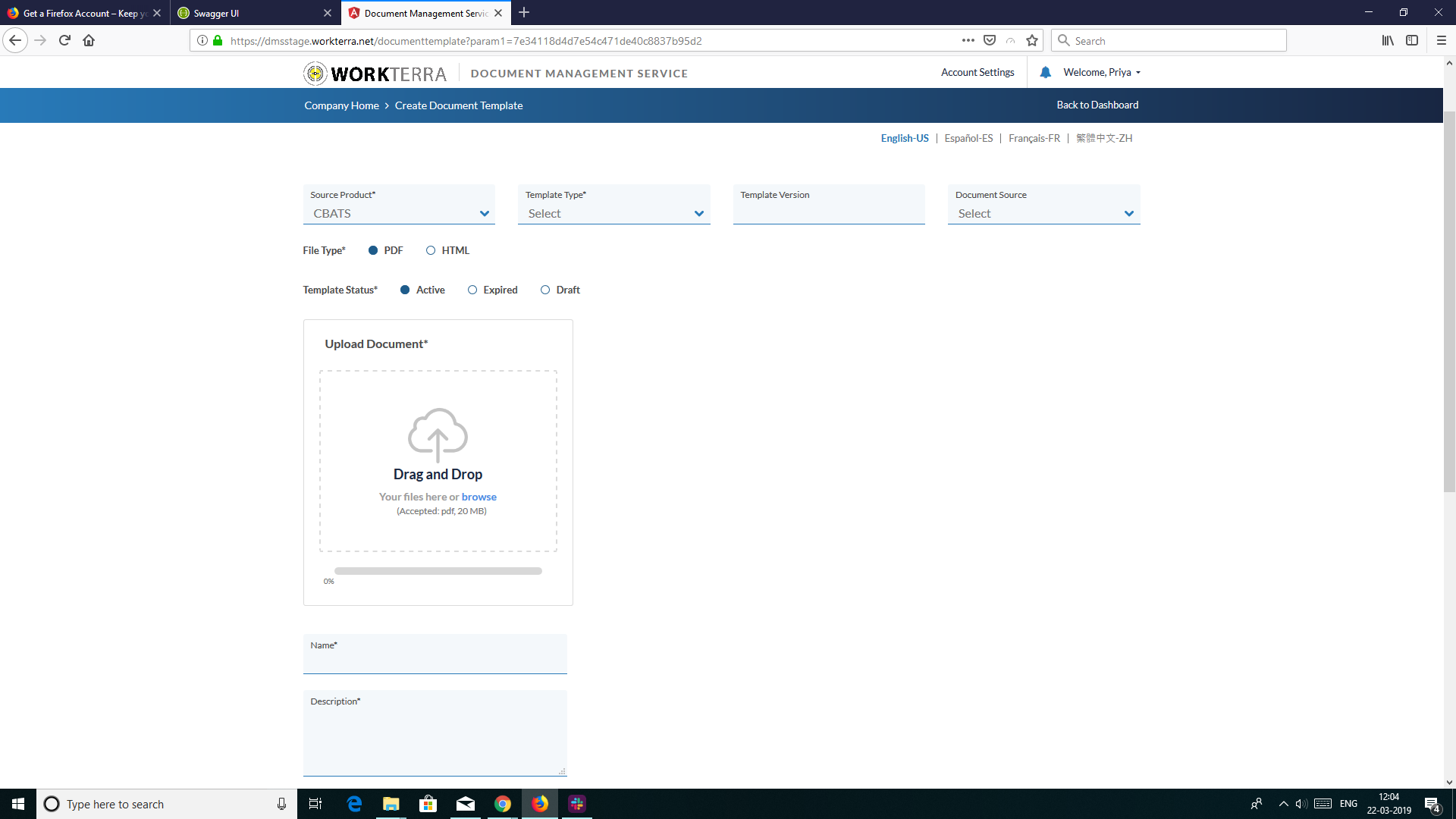Open Account Settings
The height and width of the screenshot is (819, 1456).
pyautogui.click(x=977, y=73)
